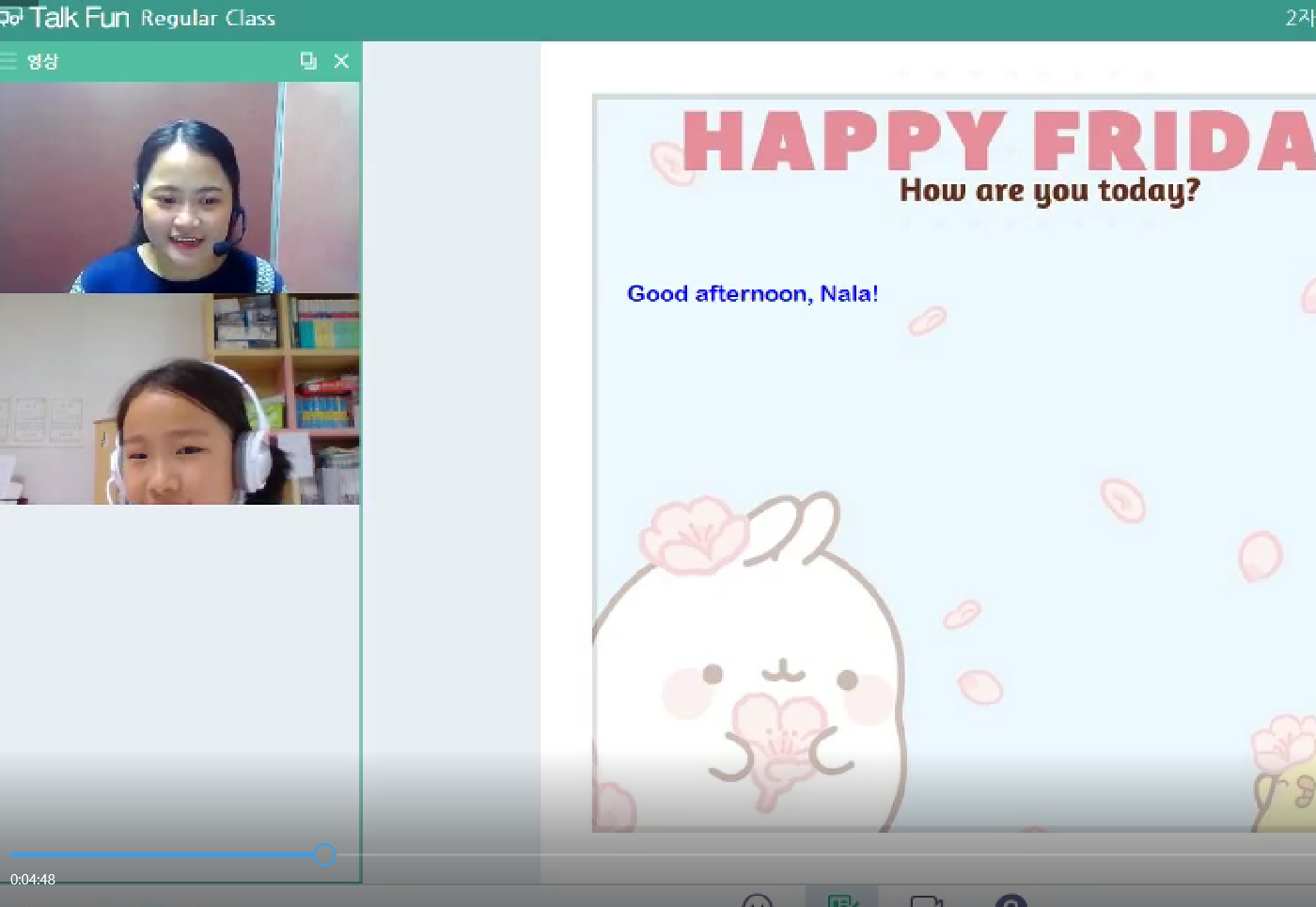Select the student's webcam video feed
1316x907 pixels.
click(179, 399)
